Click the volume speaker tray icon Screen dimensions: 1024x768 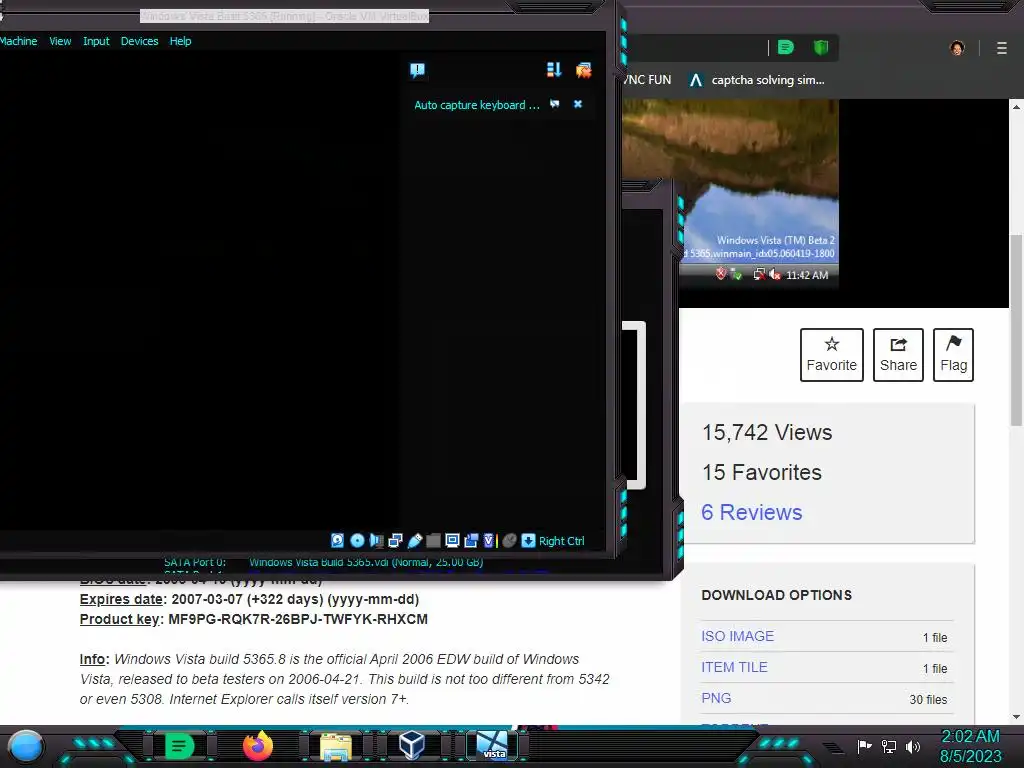[x=912, y=746]
